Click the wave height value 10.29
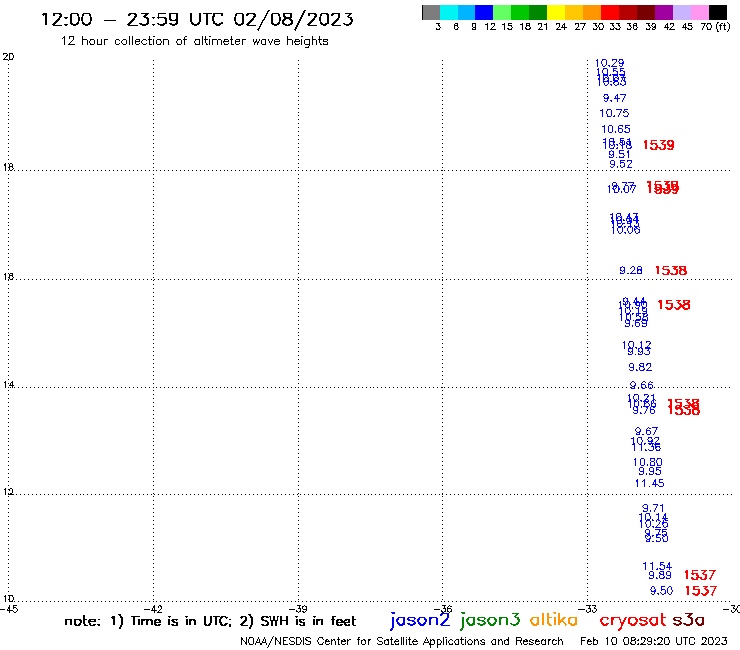 tap(609, 63)
